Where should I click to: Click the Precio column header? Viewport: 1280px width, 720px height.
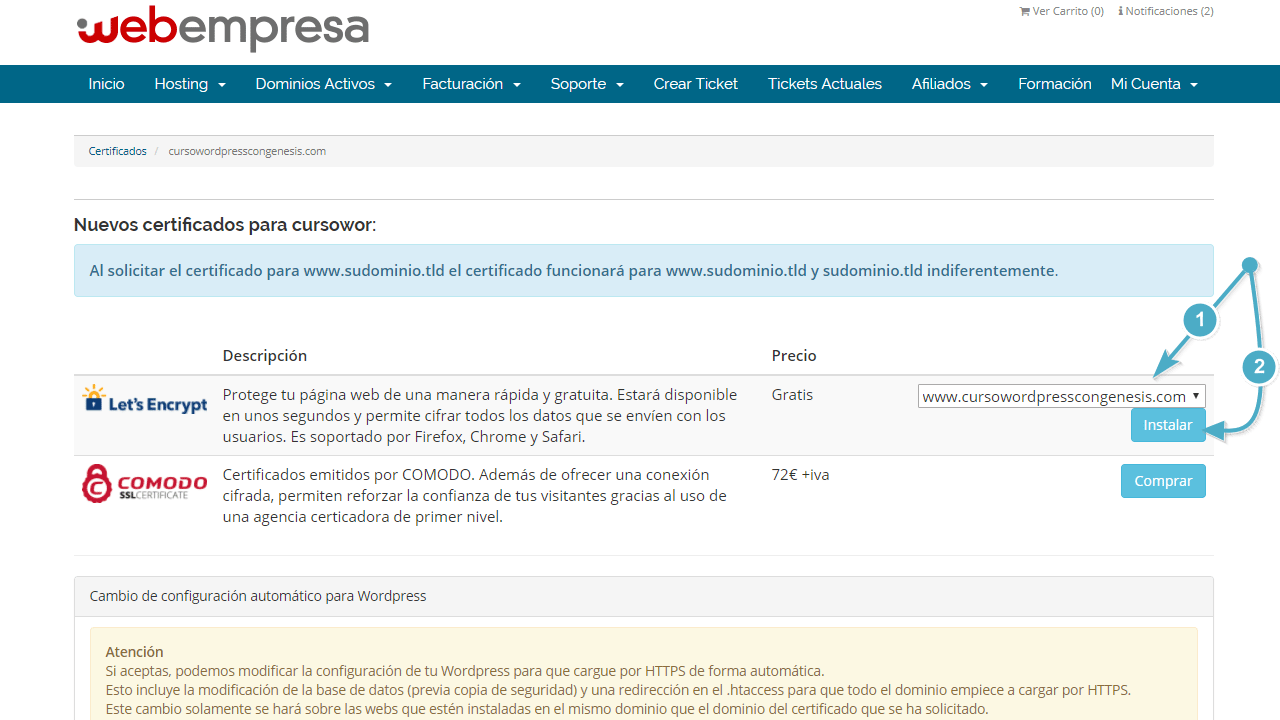[794, 356]
